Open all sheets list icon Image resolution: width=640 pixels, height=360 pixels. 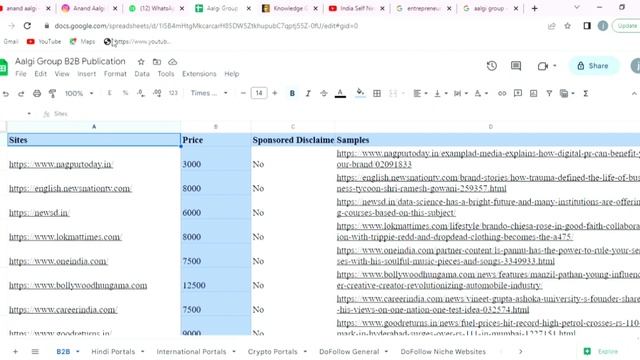pos(35,351)
